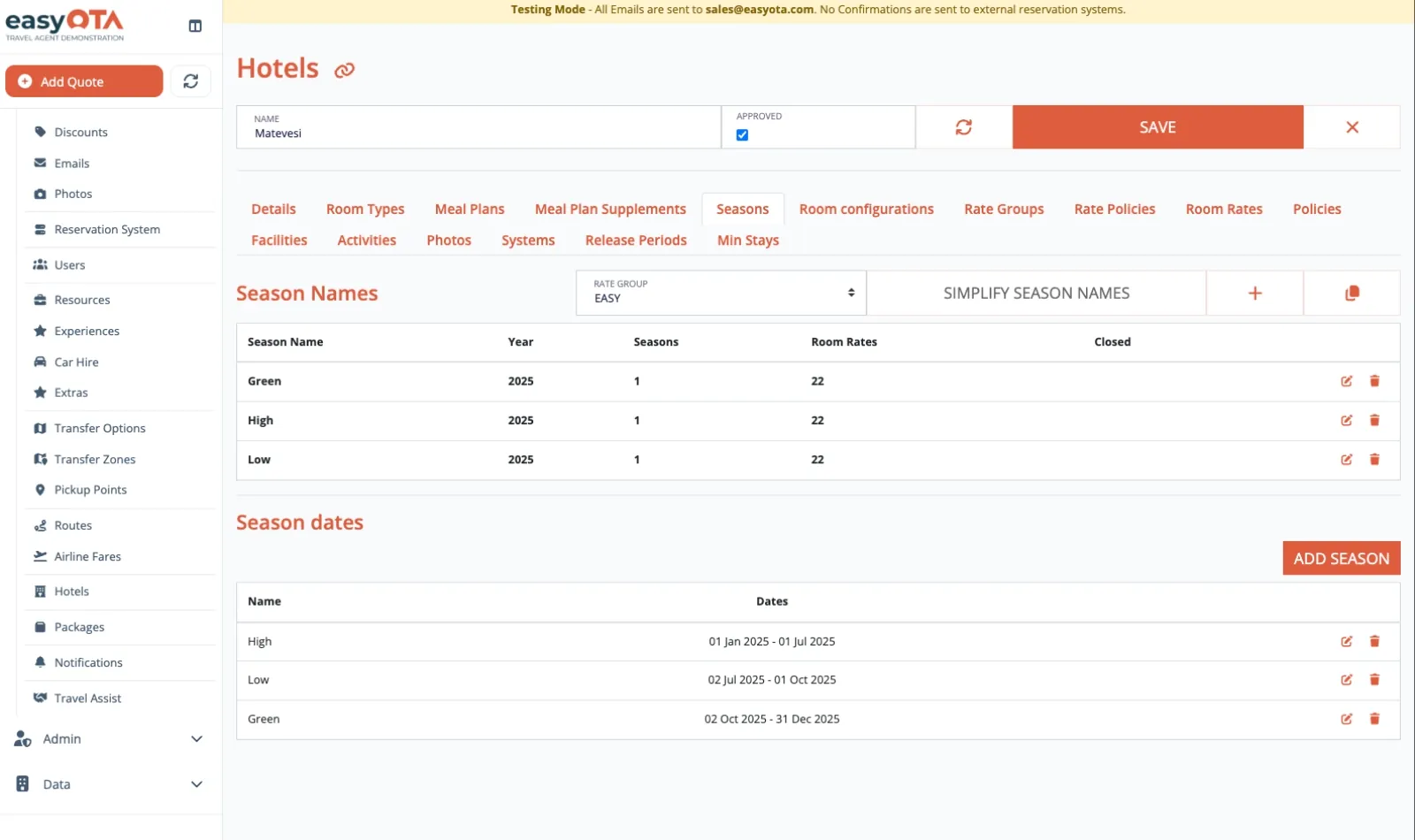Viewport: 1415px width, 840px height.
Task: Toggle the sidebar collapse icon
Action: (x=195, y=26)
